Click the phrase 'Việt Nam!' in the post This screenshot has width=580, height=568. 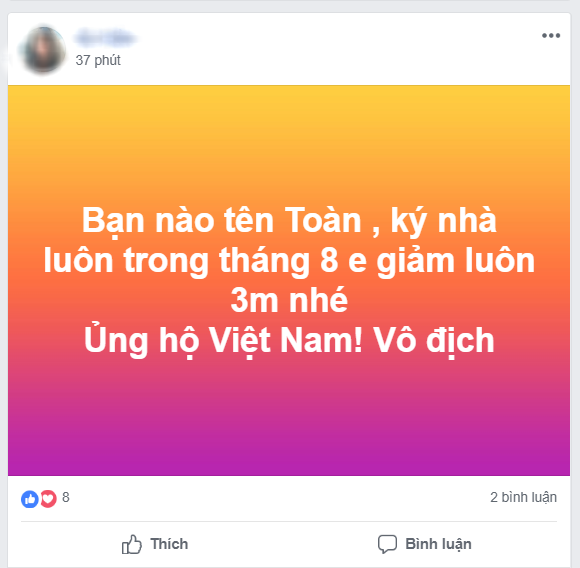click(x=286, y=341)
